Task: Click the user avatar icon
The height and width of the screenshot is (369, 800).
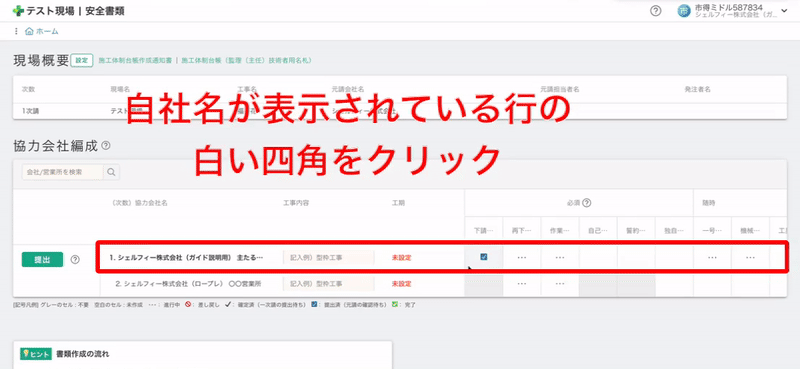Action: tap(684, 11)
